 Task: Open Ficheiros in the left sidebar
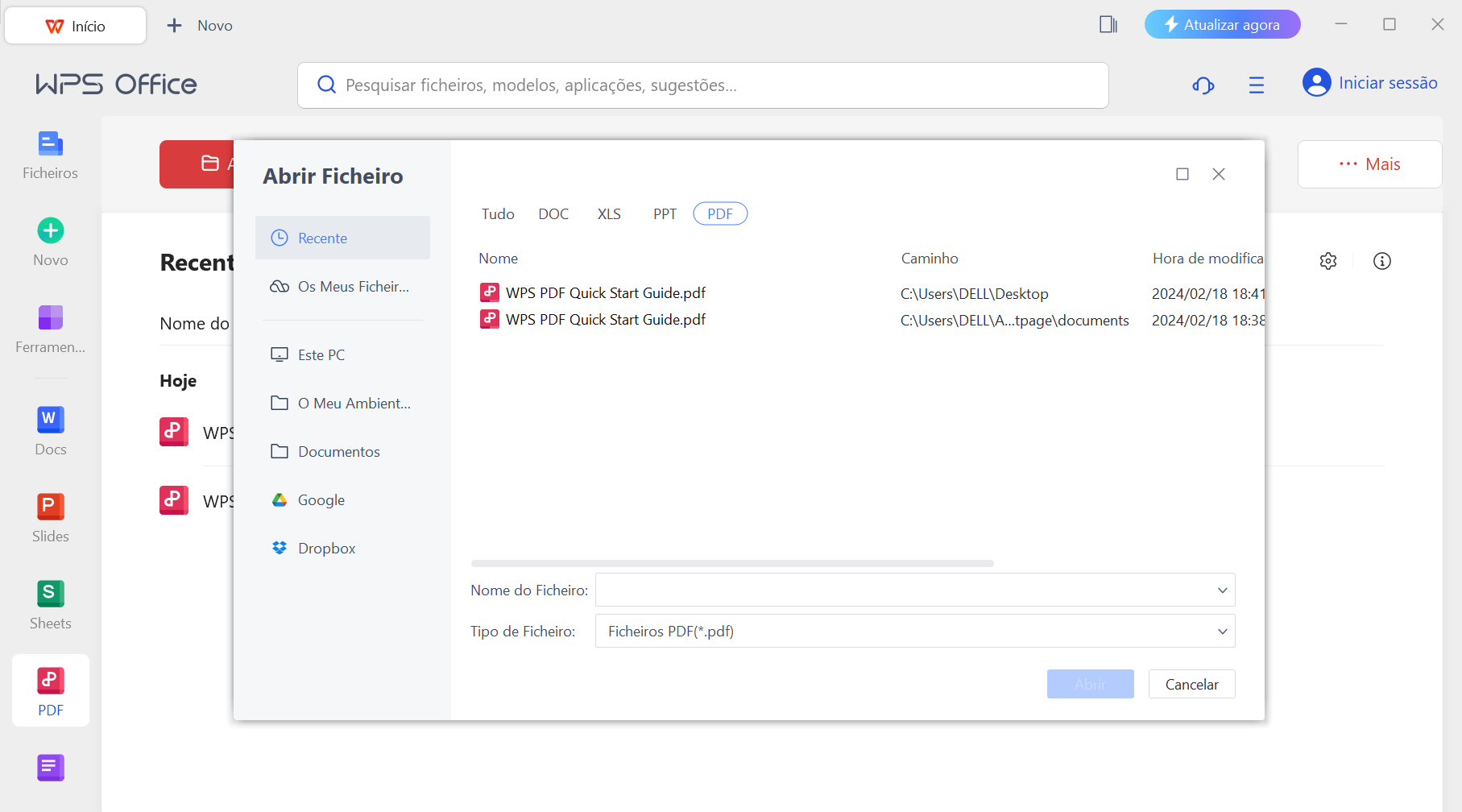click(x=50, y=155)
